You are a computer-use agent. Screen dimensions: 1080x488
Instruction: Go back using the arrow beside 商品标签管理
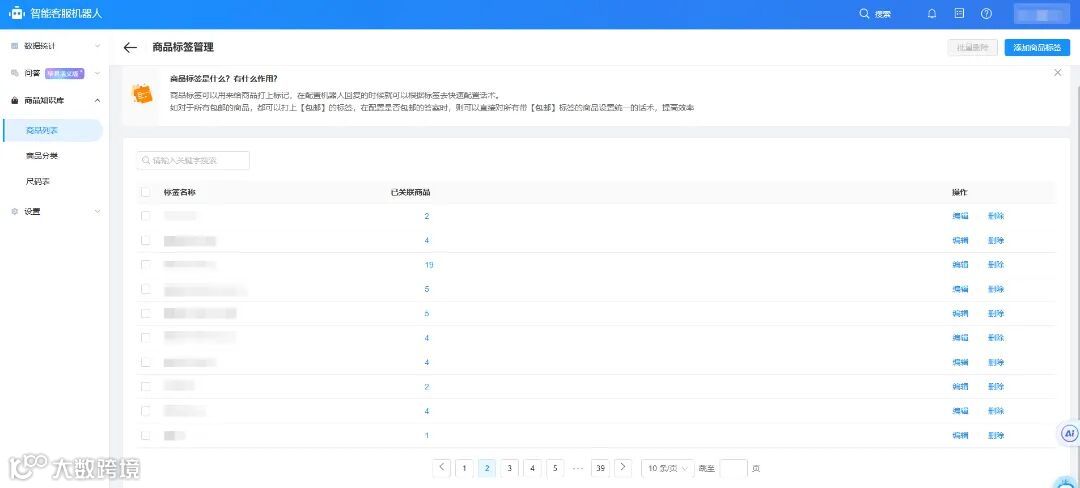coord(130,47)
